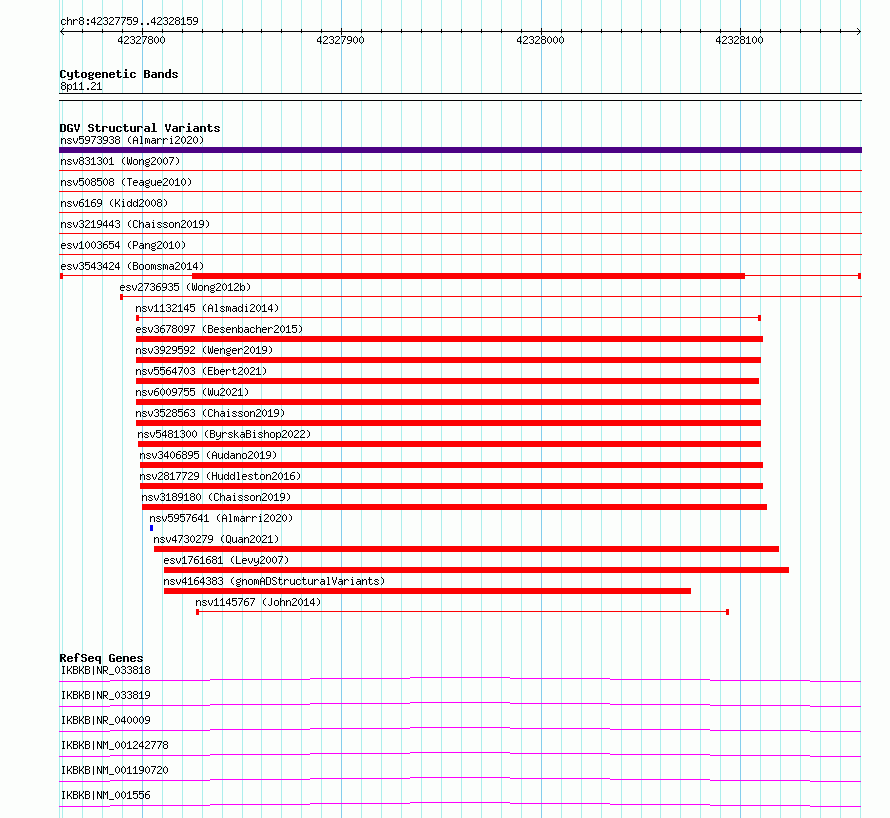Viewport: 890px width, 818px height.
Task: Click the nsv5973938 (Almarri2020) variant label
Action: (x=132, y=140)
